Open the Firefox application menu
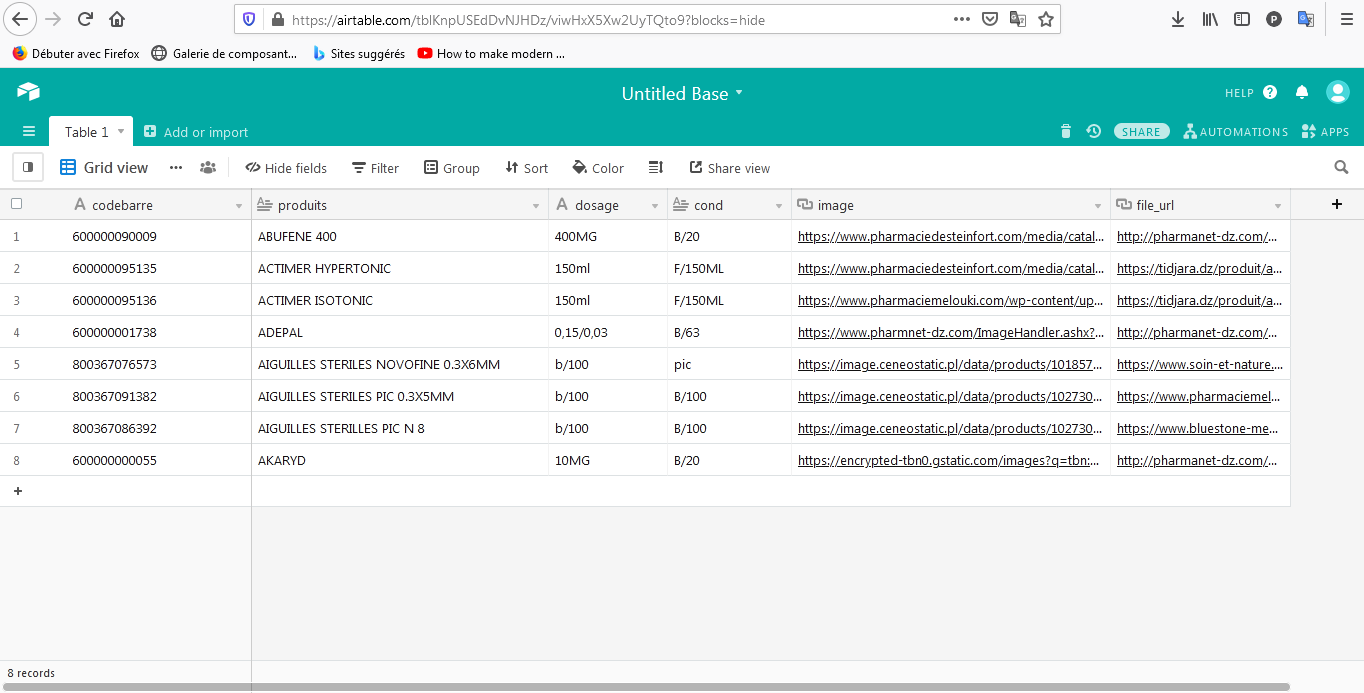This screenshot has height=693, width=1364. 1346,19
